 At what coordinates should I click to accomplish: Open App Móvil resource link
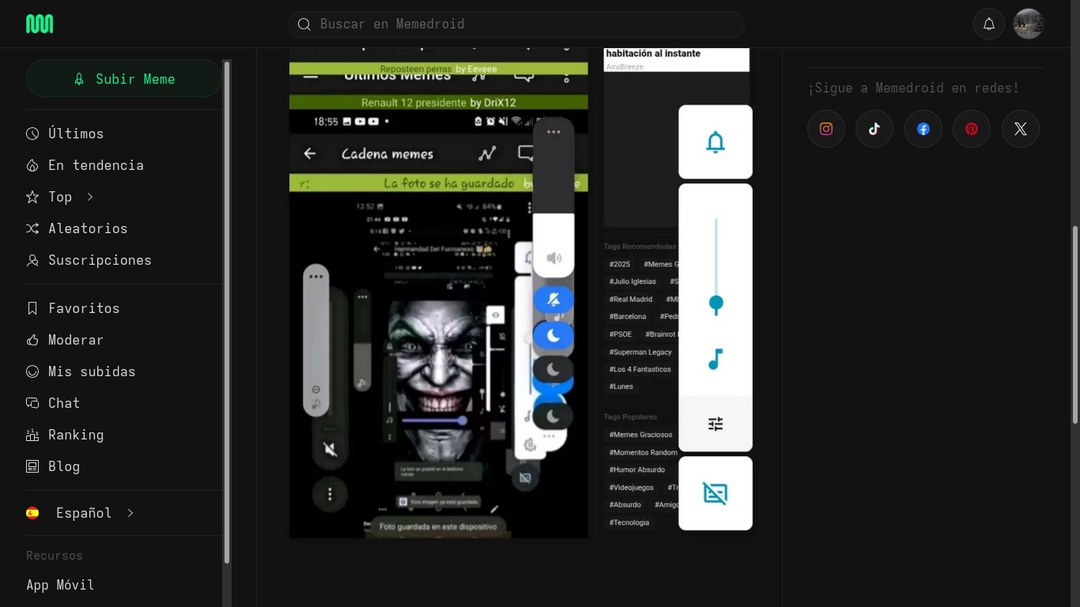pos(60,585)
